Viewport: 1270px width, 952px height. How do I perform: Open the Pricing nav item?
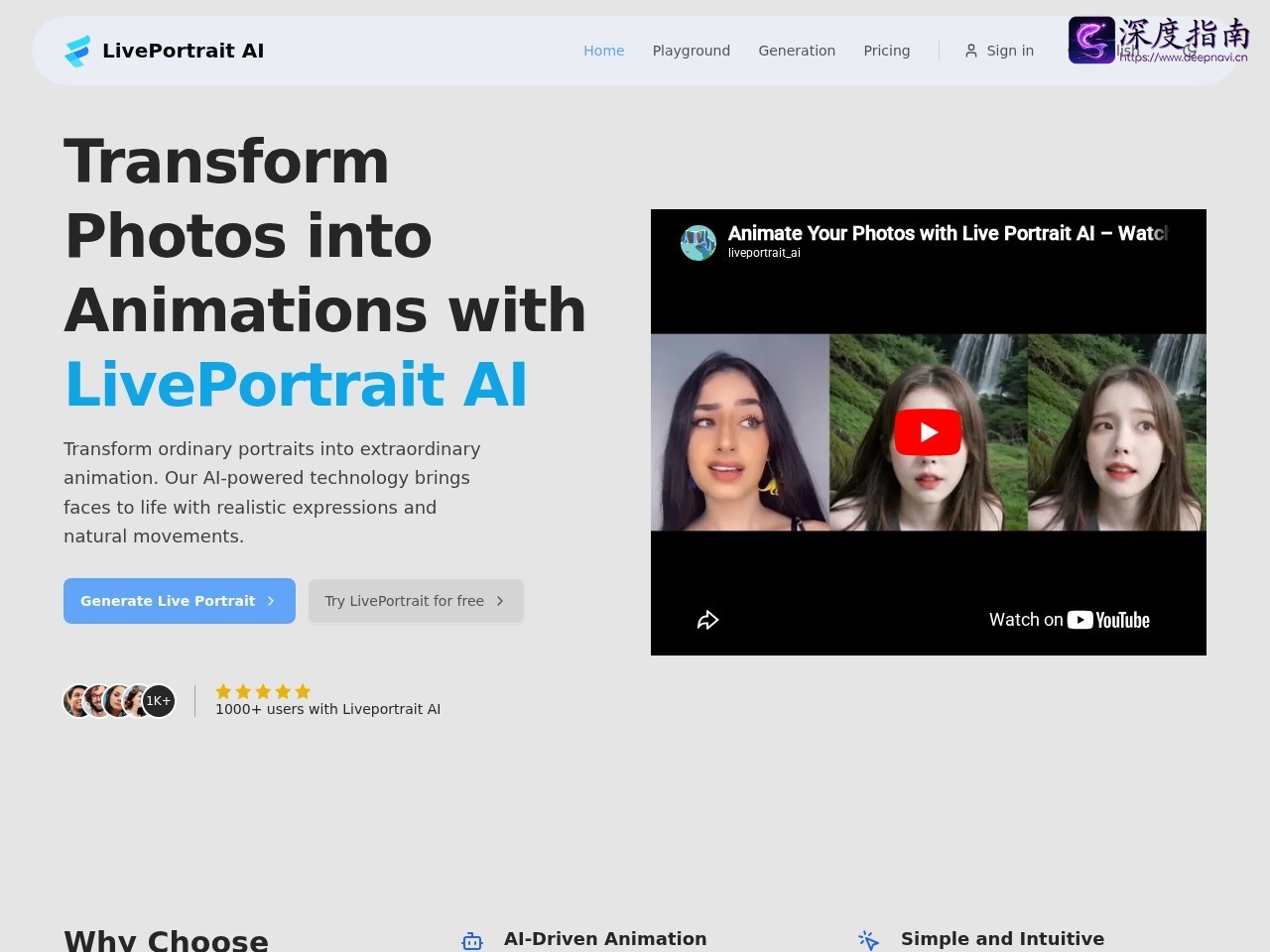coord(887,51)
